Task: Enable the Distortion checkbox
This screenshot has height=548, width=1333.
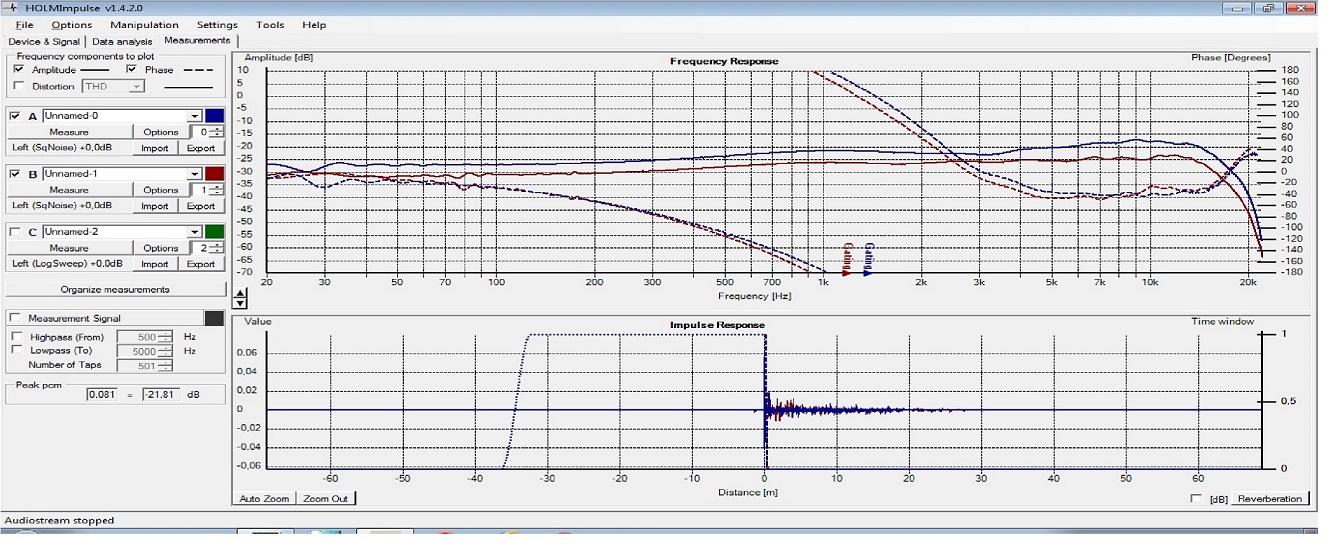Action: coord(18,87)
